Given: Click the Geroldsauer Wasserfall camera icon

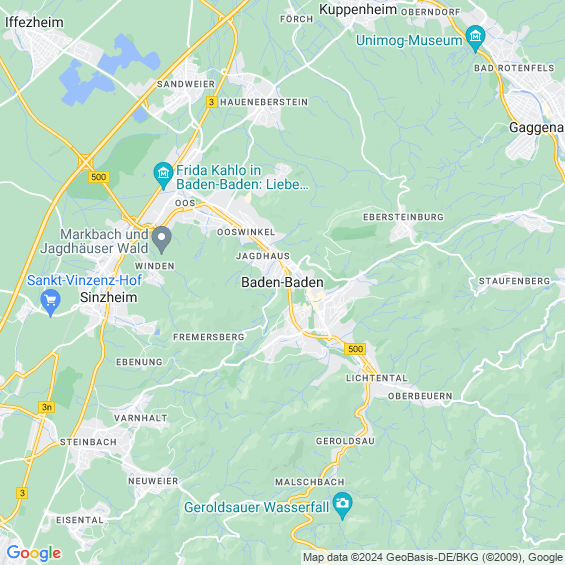Looking at the screenshot, I should 342,505.
